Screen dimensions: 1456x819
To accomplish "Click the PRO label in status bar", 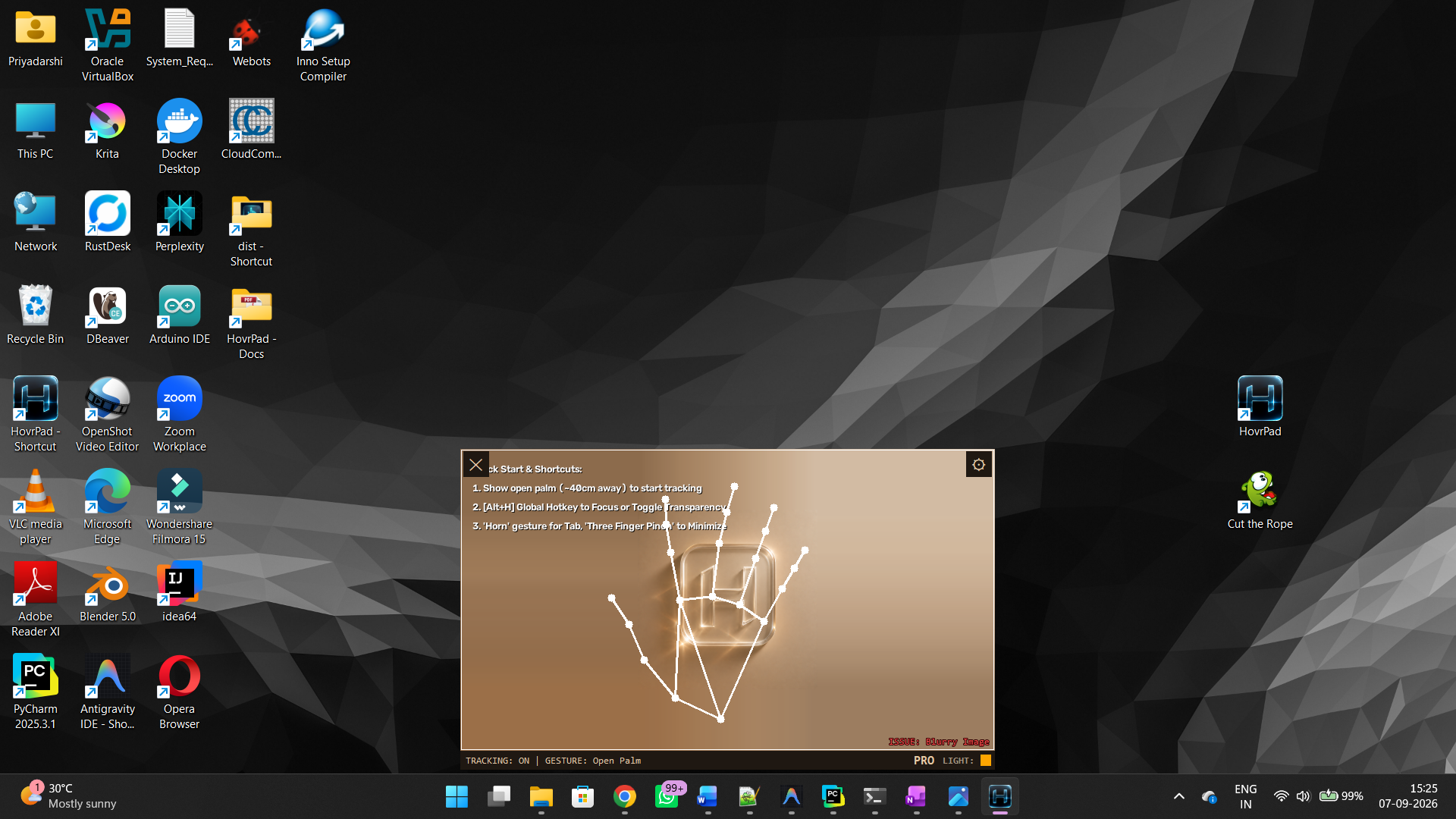I will coord(924,760).
